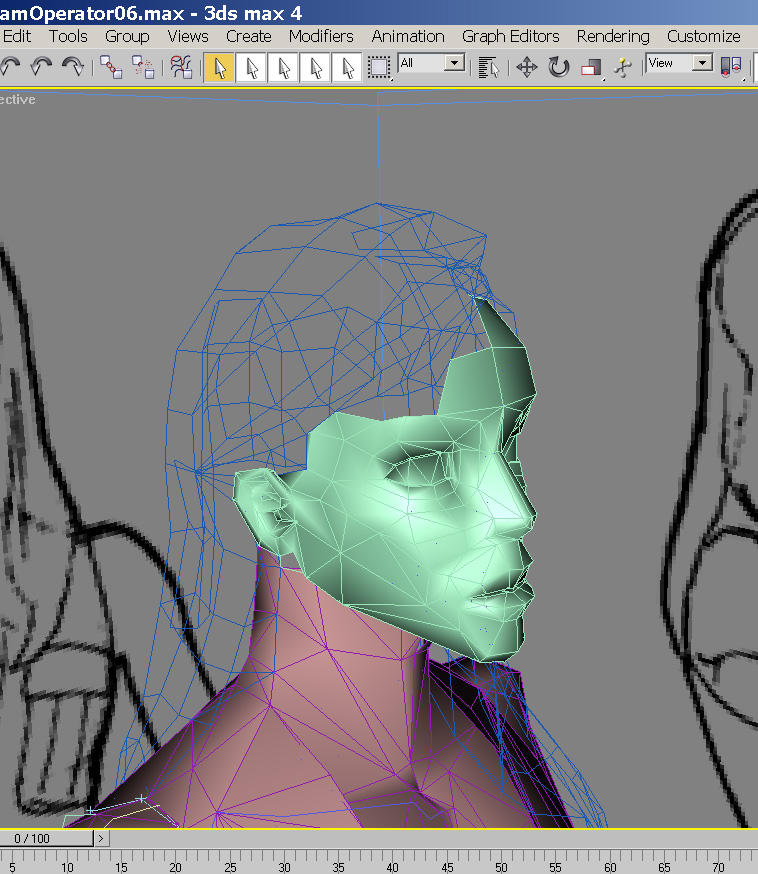The height and width of the screenshot is (874, 758).
Task: Click the Unlink Selection icon
Action: click(x=144, y=67)
